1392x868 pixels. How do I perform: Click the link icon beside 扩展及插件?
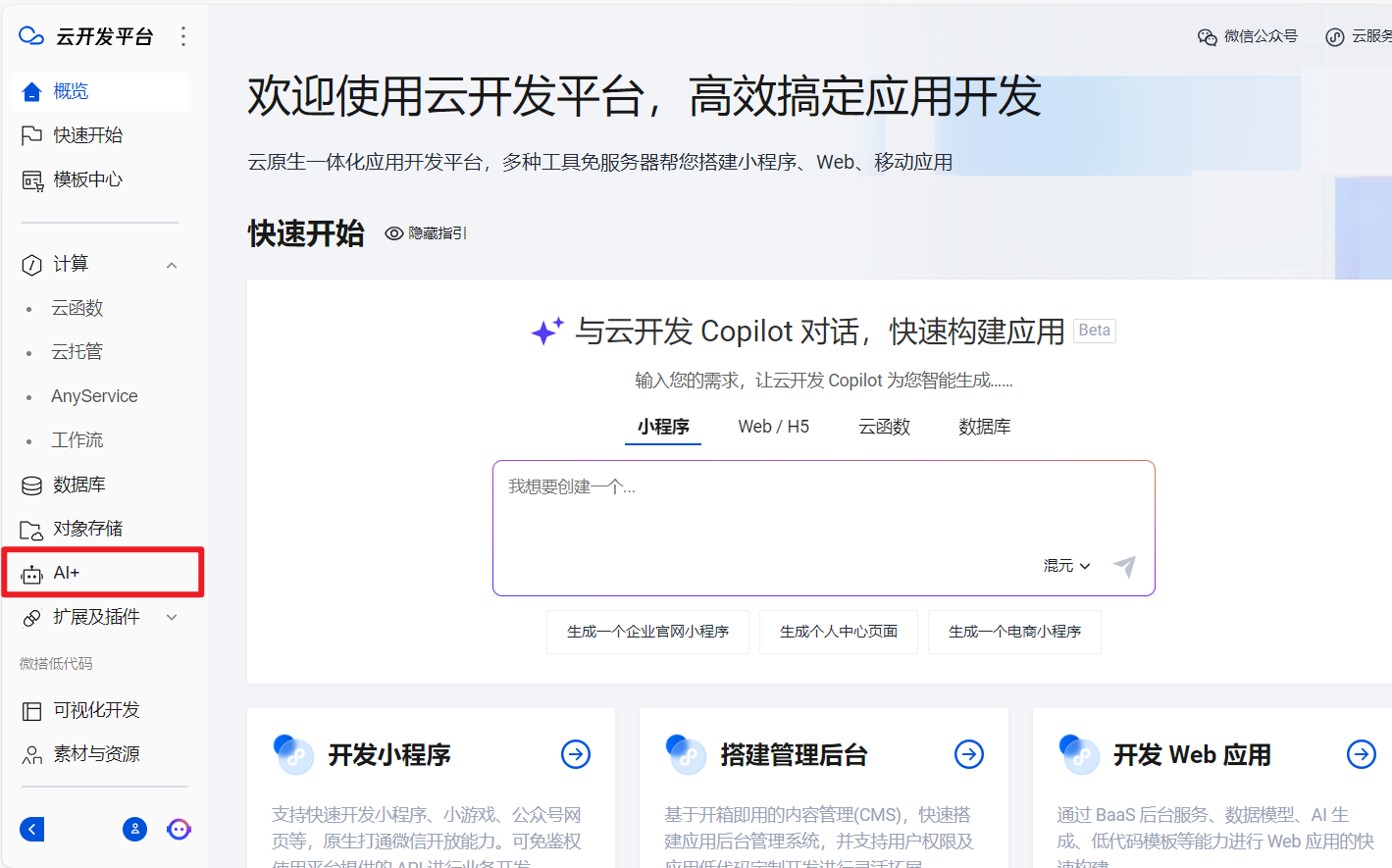[x=31, y=618]
